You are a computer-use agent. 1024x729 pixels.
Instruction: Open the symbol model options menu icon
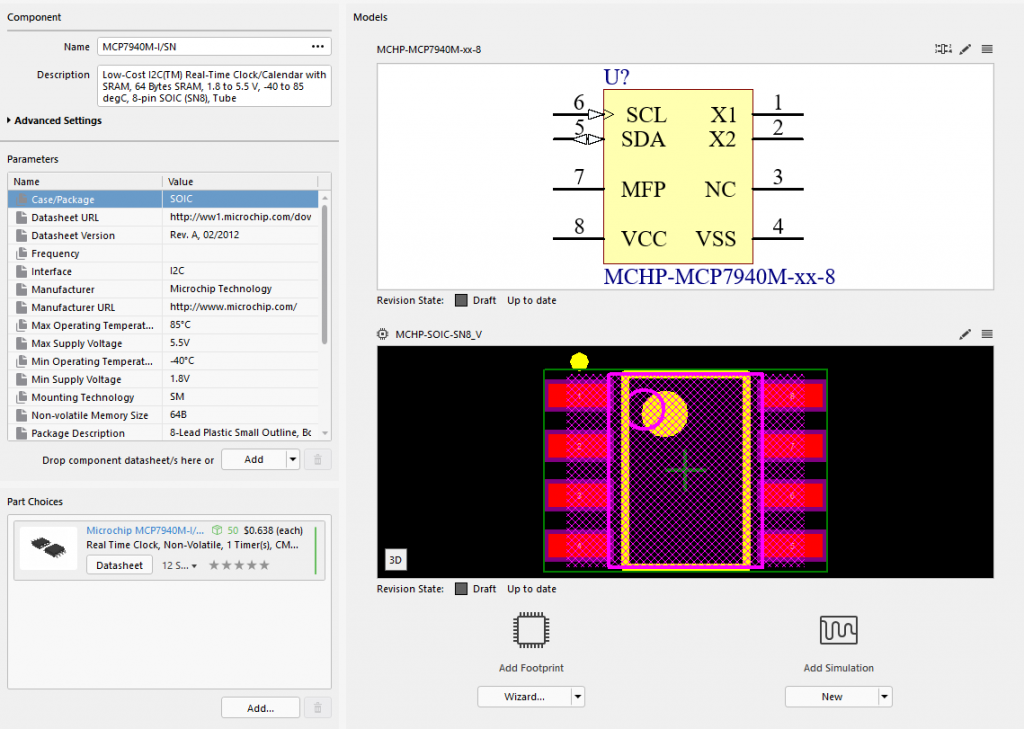click(x=987, y=49)
